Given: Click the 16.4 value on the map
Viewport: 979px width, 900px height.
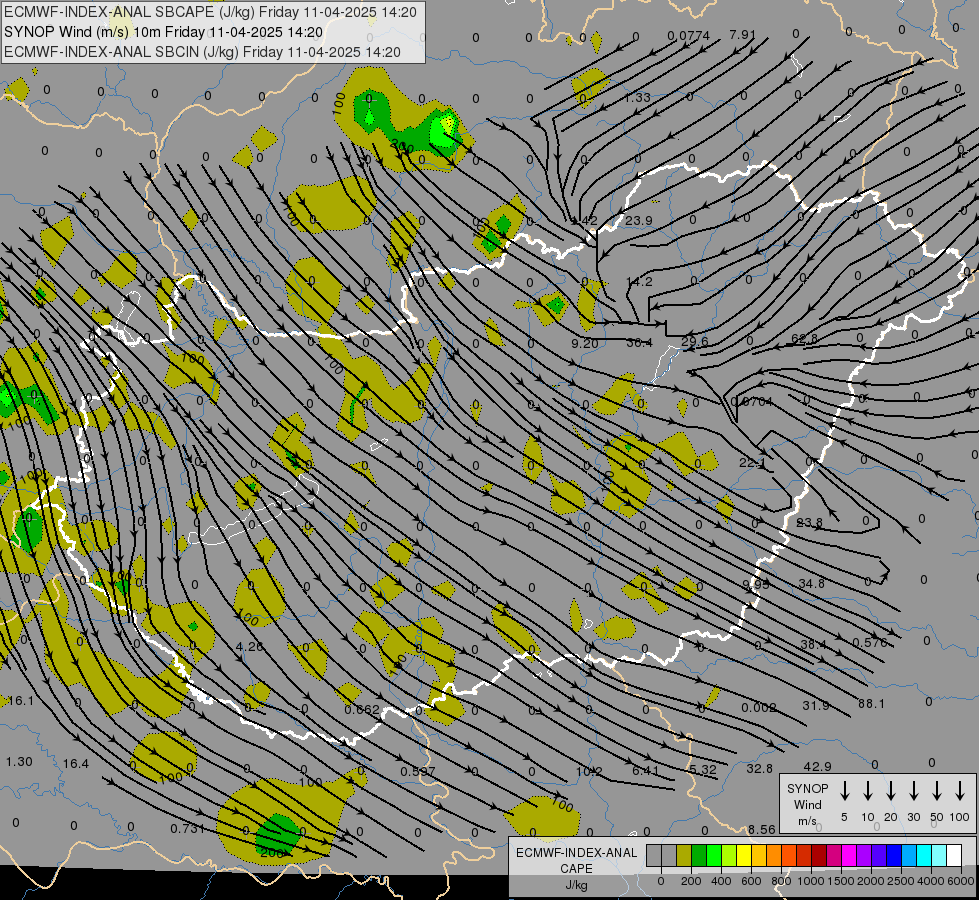Looking at the screenshot, I should tap(76, 763).
